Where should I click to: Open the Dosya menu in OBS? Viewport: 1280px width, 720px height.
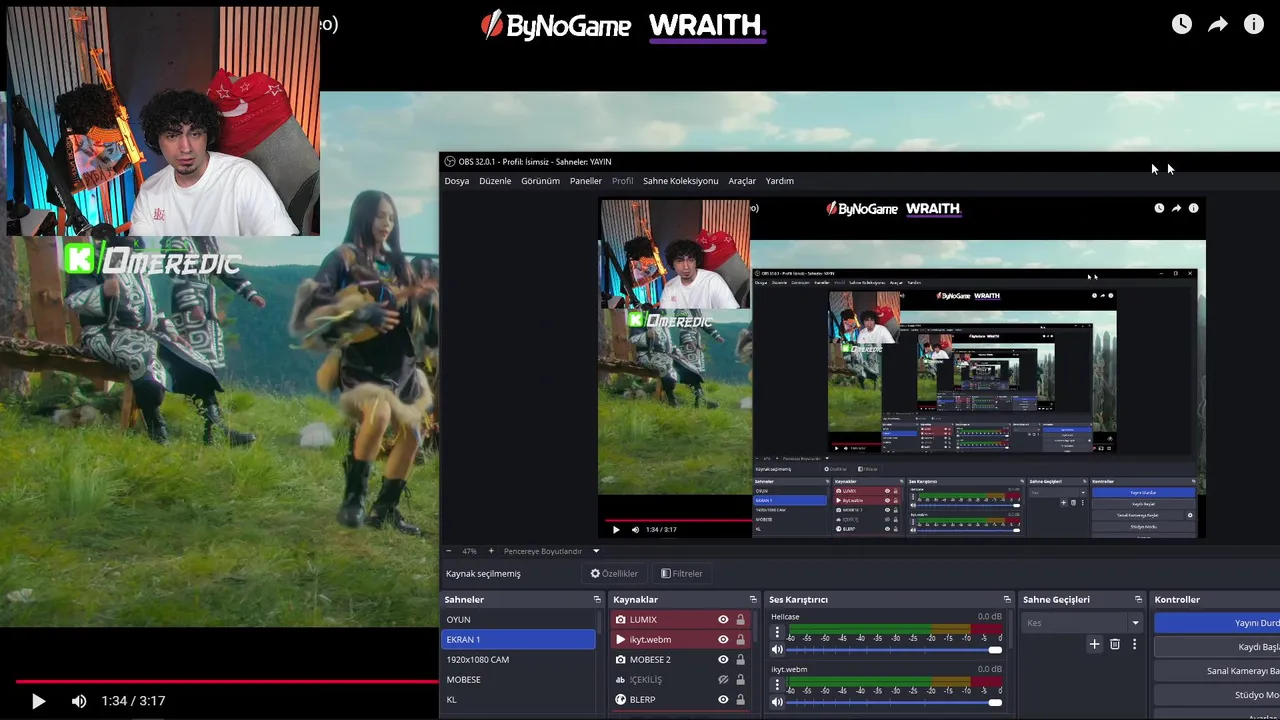[x=457, y=181]
